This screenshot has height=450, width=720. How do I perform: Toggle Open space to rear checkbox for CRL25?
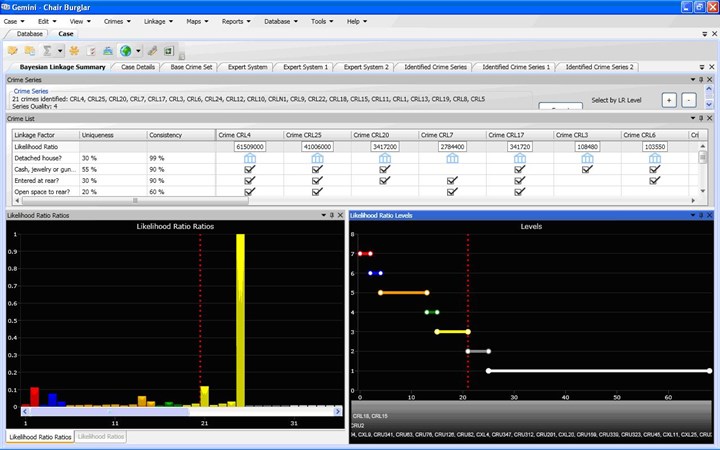[317, 192]
